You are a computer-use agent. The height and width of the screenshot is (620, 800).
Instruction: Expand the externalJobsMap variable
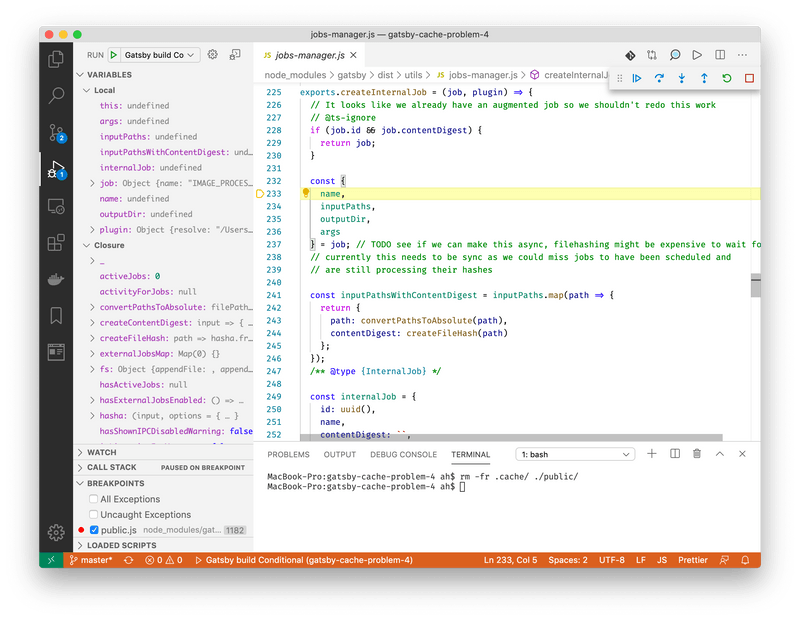point(92,354)
